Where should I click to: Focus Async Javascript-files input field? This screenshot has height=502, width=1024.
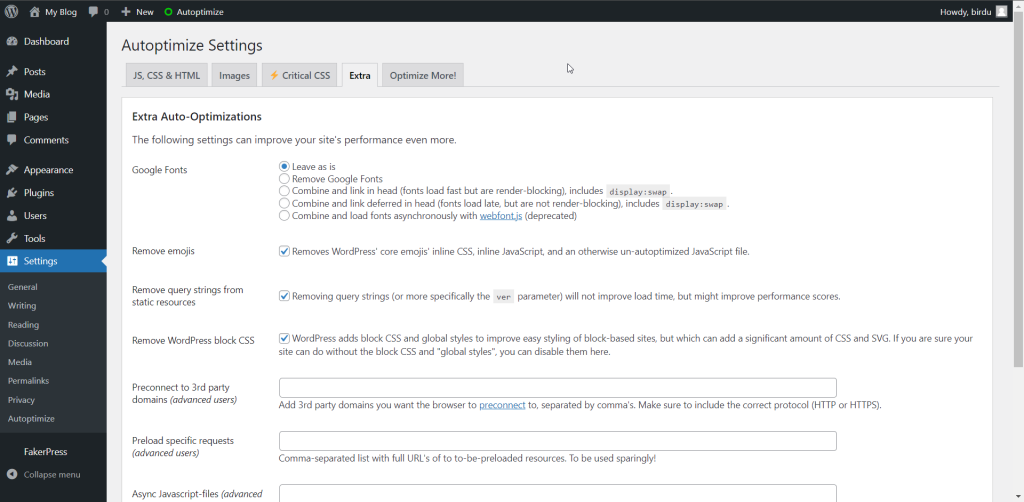click(558, 493)
